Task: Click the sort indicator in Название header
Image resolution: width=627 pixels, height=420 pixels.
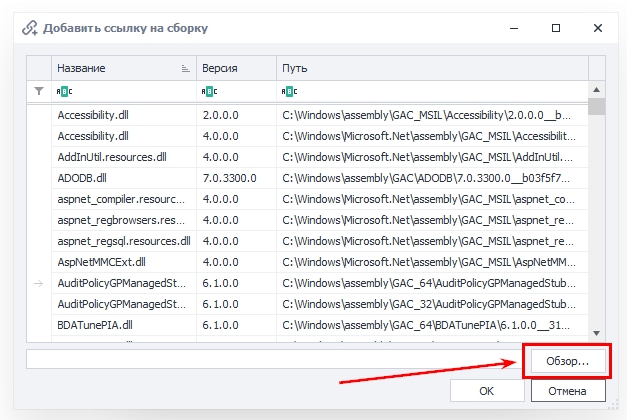Action: 185,69
